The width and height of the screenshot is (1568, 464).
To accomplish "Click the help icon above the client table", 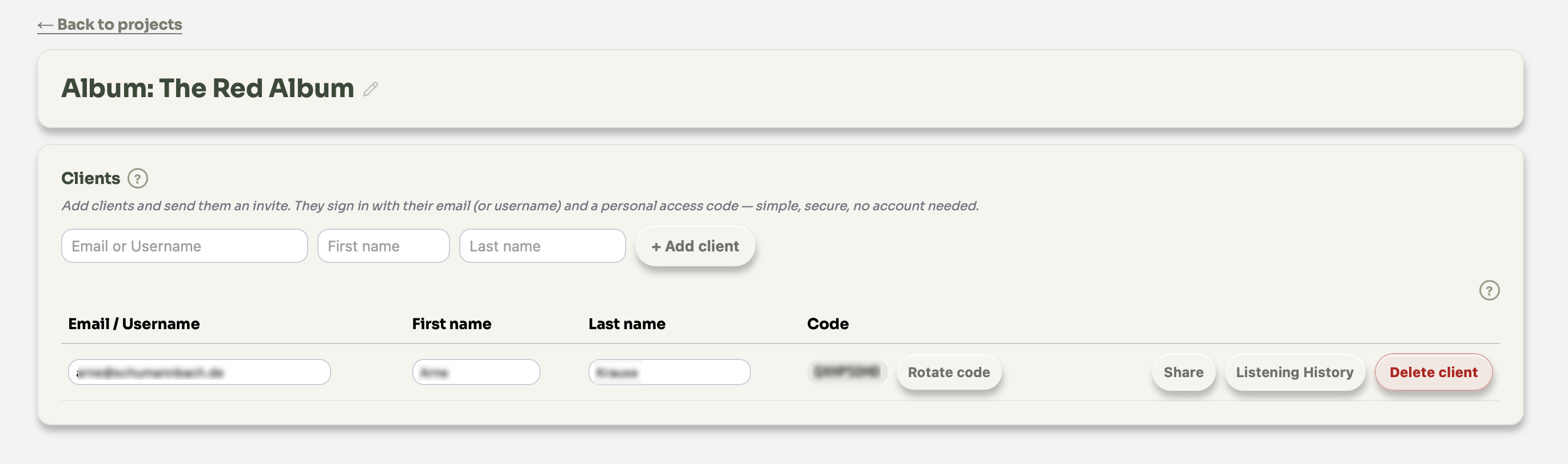I will [1489, 290].
